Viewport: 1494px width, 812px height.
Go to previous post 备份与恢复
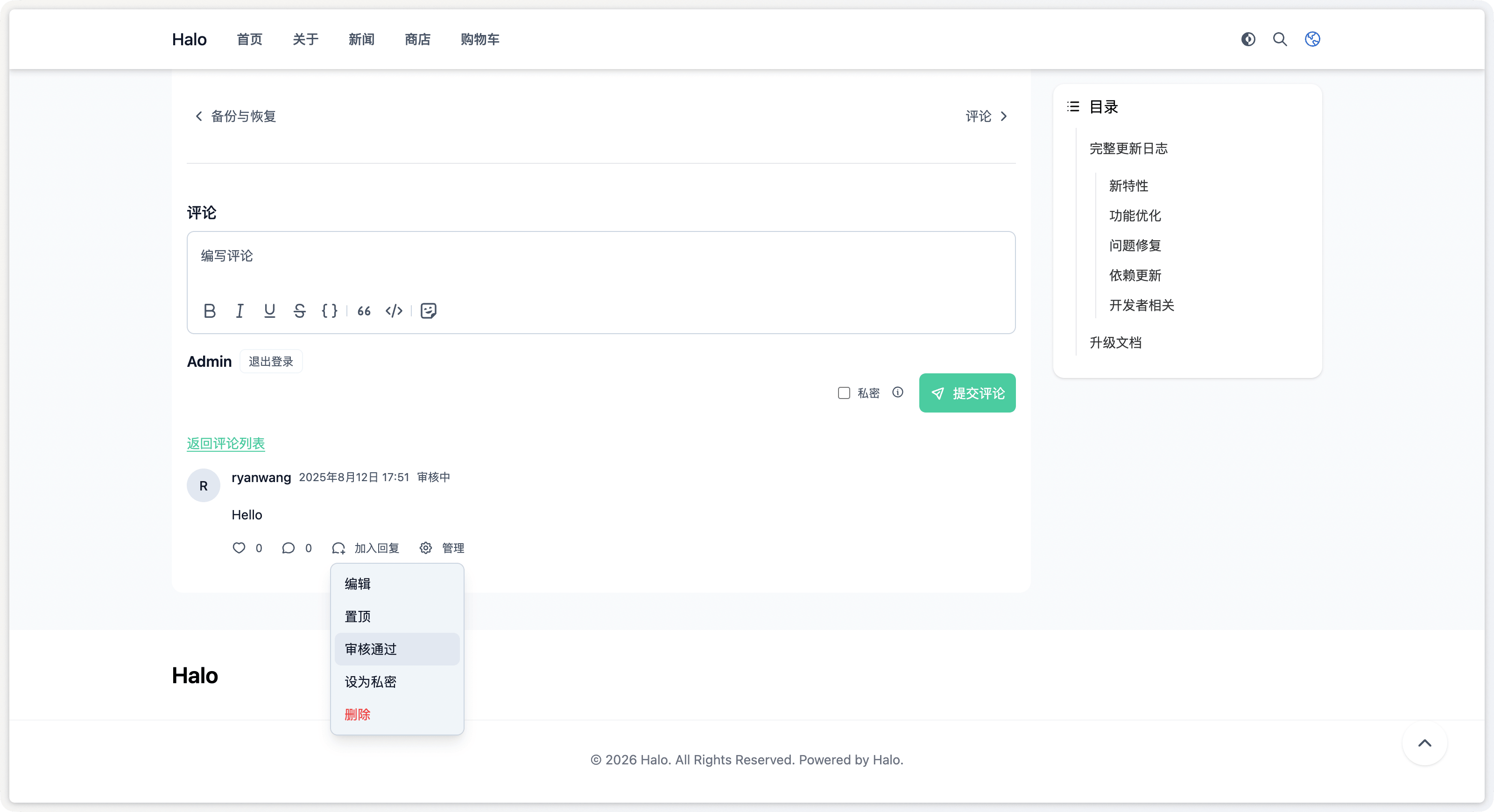235,116
